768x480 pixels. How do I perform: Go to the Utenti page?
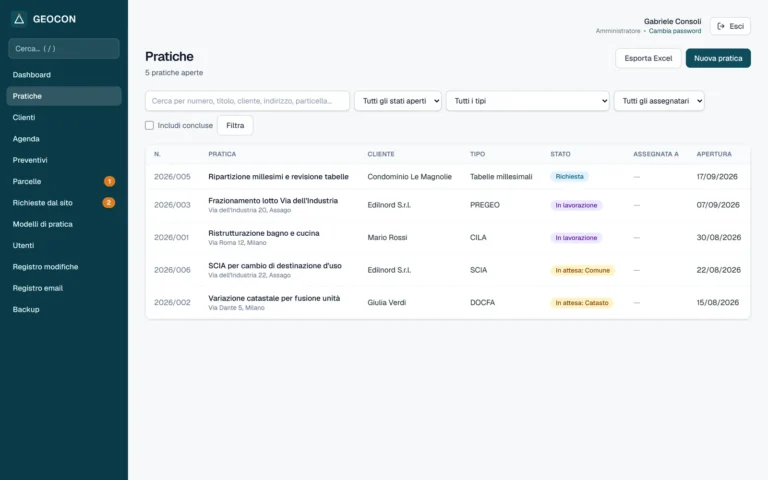click(x=64, y=245)
